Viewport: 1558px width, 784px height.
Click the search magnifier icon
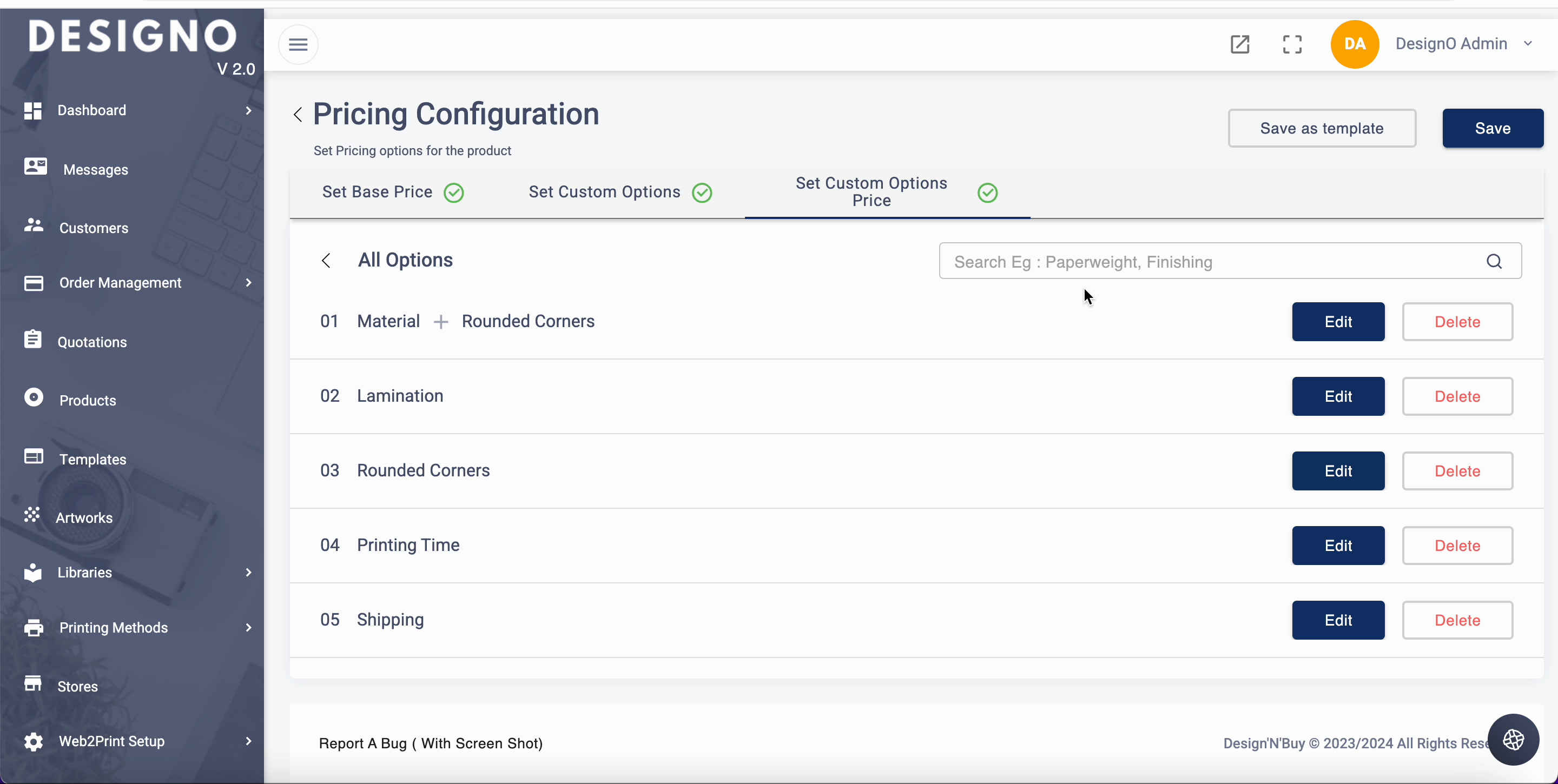point(1494,261)
